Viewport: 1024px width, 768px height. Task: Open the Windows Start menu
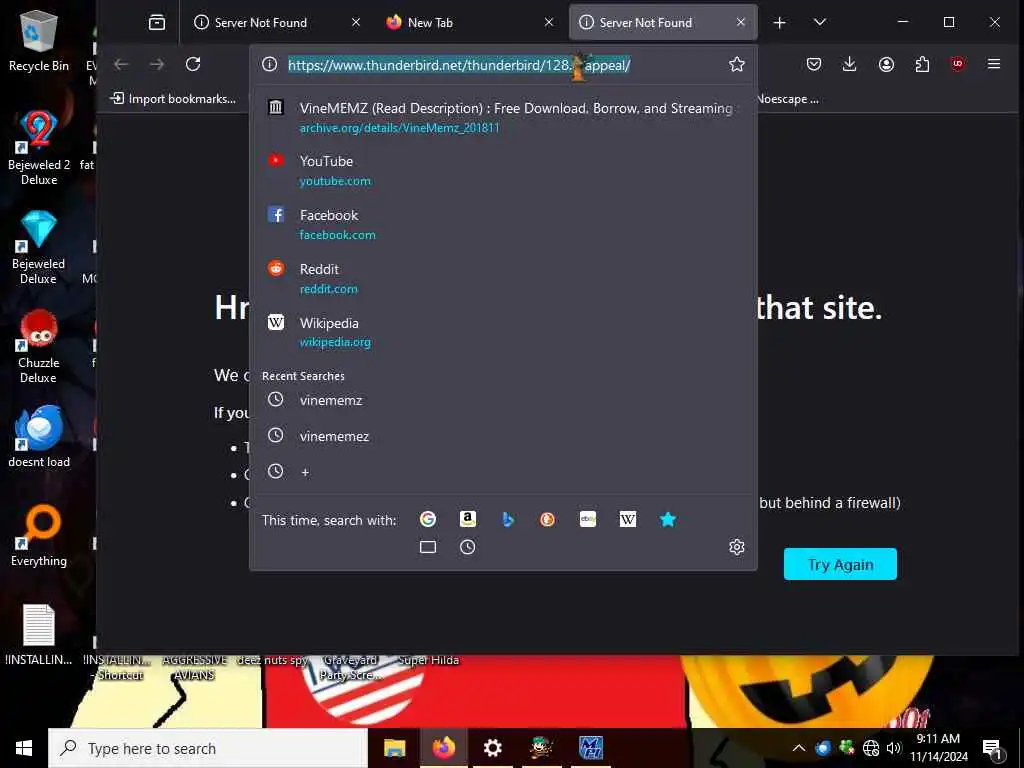pos(24,748)
